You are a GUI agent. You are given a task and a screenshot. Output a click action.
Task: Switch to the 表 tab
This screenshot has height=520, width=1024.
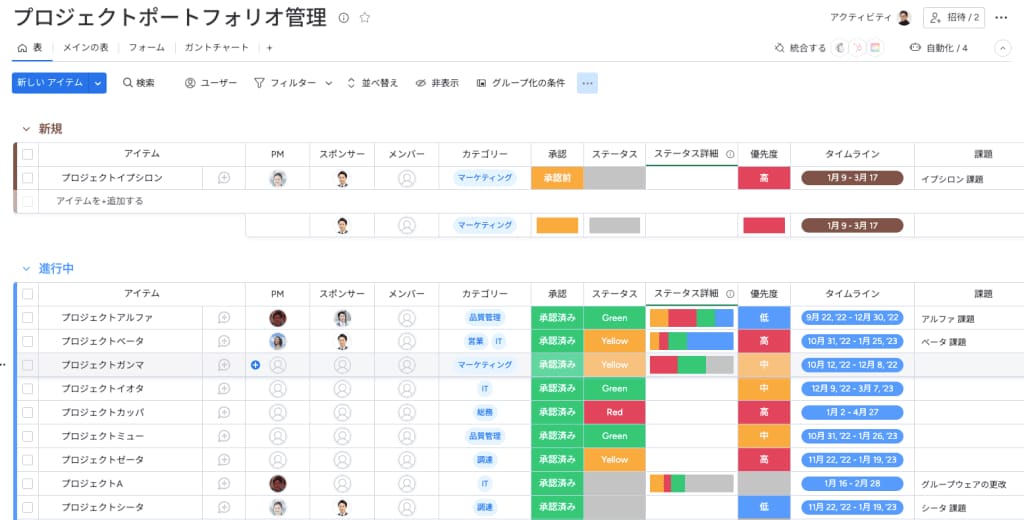click(x=30, y=48)
